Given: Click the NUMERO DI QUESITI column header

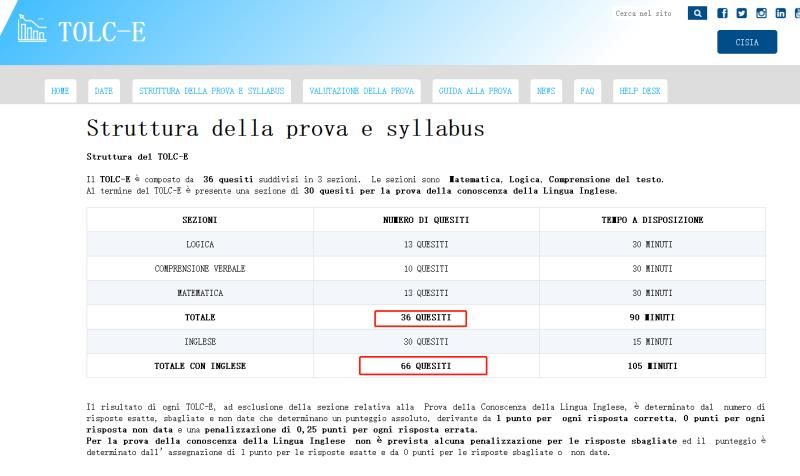Looking at the screenshot, I should tap(426, 220).
